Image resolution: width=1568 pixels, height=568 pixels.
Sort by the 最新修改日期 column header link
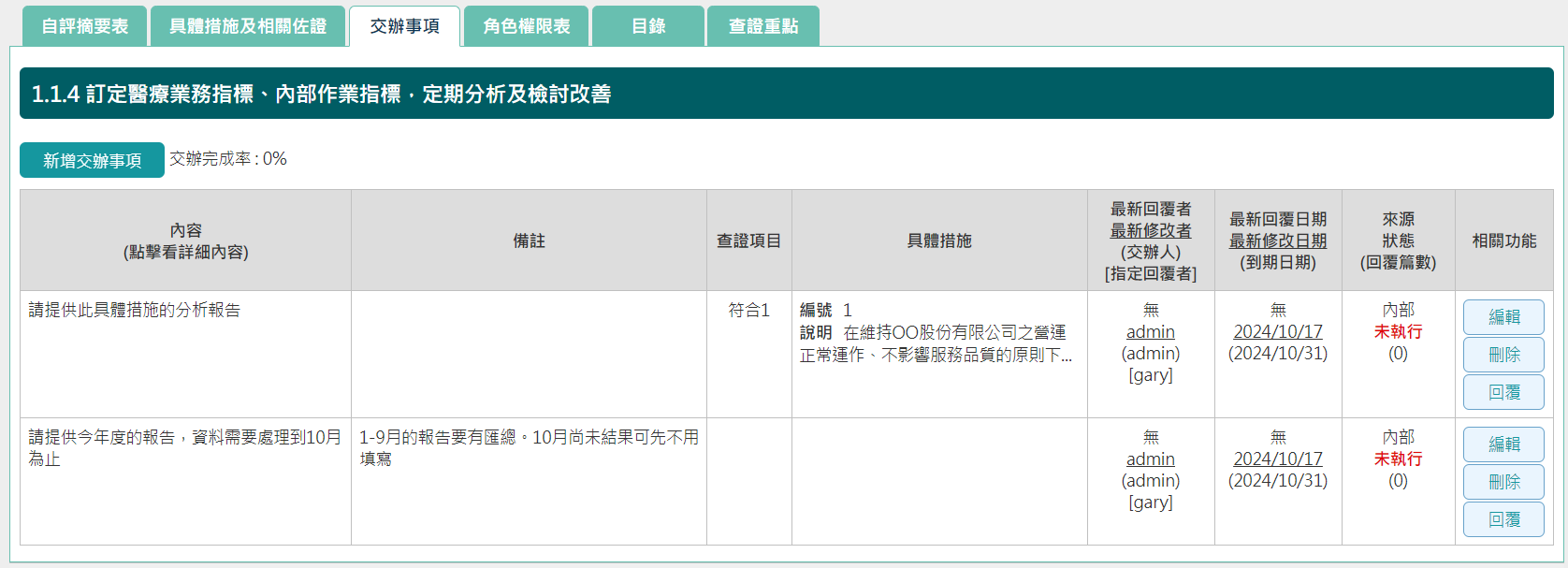point(1278,240)
